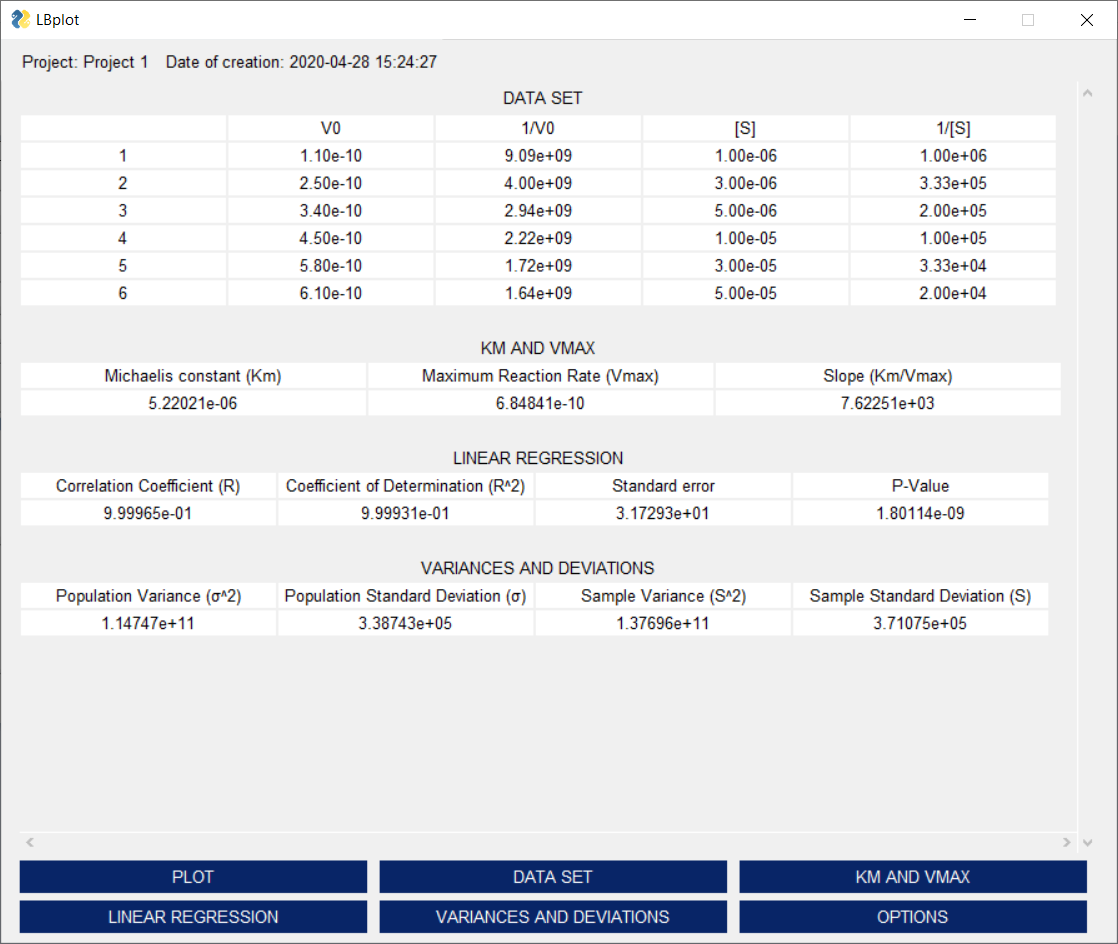
Task: Click standard error value 3.17293e+01
Action: [663, 513]
